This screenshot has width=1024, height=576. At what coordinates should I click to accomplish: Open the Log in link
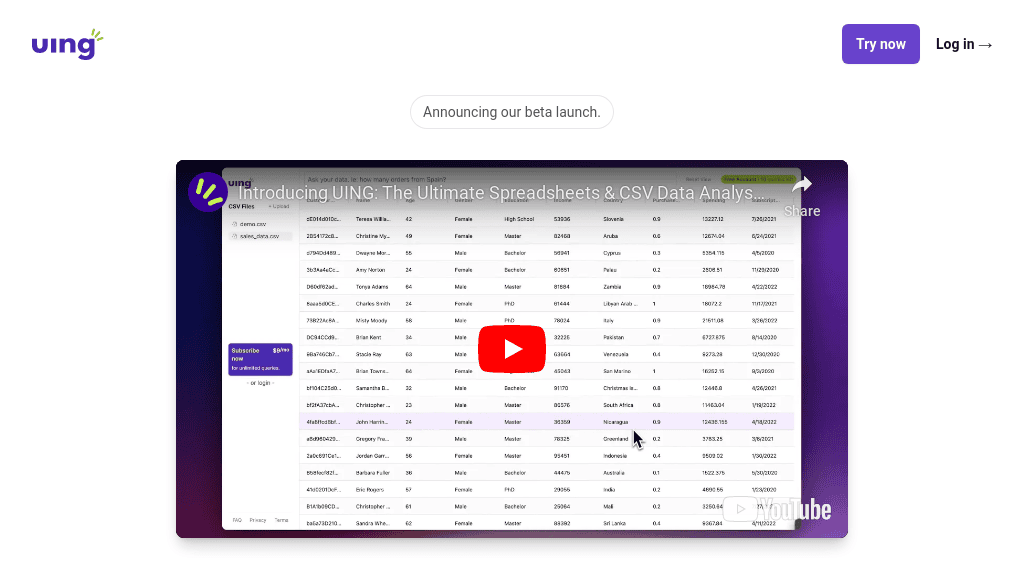pyautogui.click(x=963, y=43)
